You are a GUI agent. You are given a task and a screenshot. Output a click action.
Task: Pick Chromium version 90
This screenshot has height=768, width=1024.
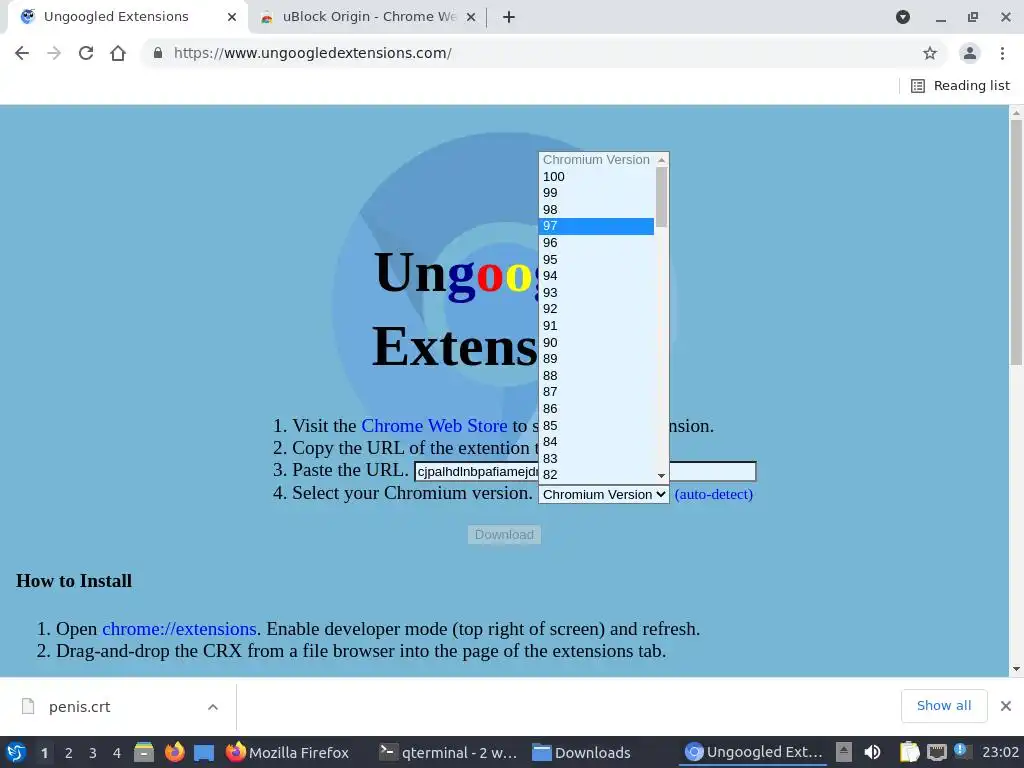(x=596, y=342)
